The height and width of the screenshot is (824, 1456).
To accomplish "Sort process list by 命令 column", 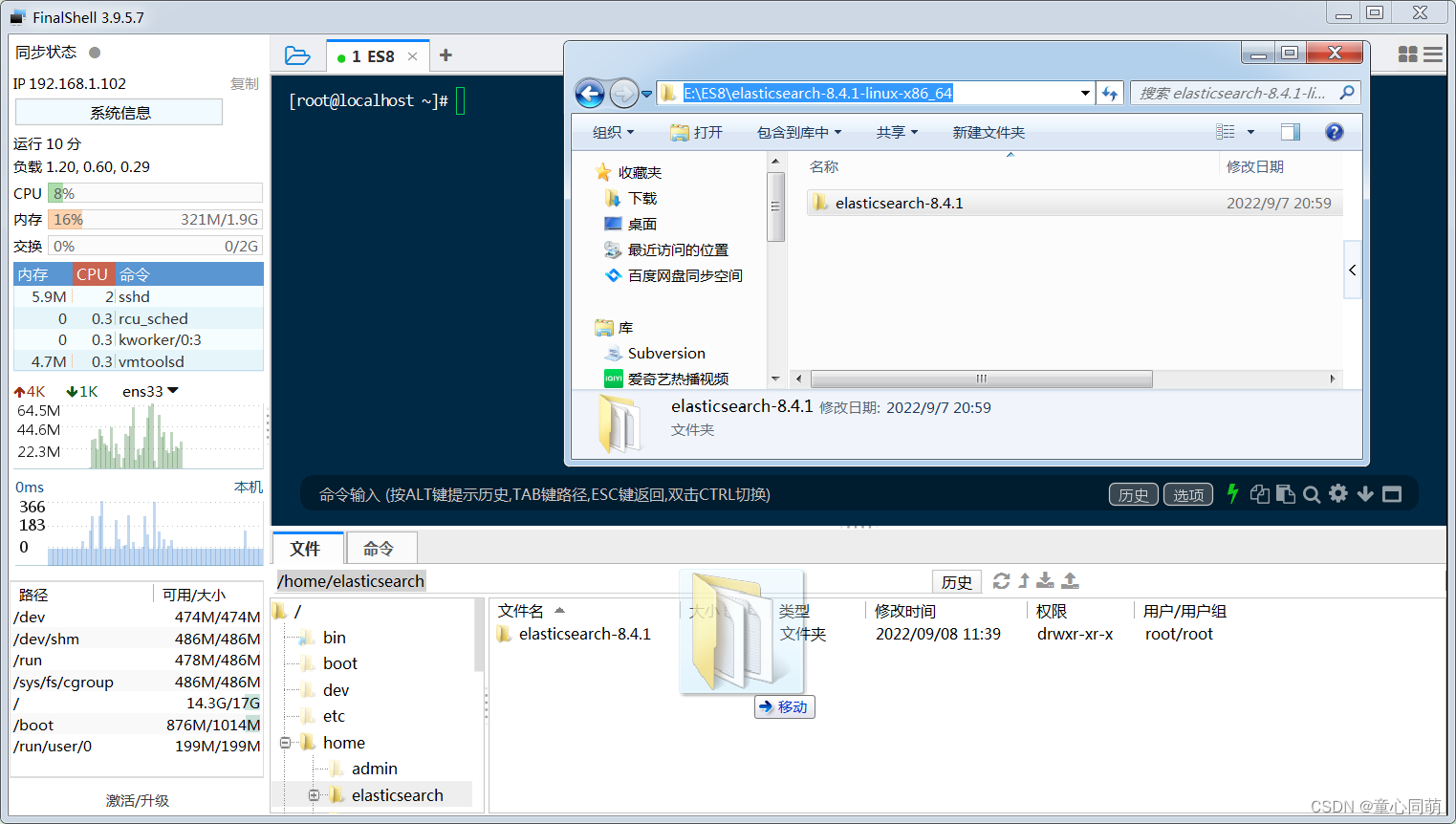I will point(189,274).
